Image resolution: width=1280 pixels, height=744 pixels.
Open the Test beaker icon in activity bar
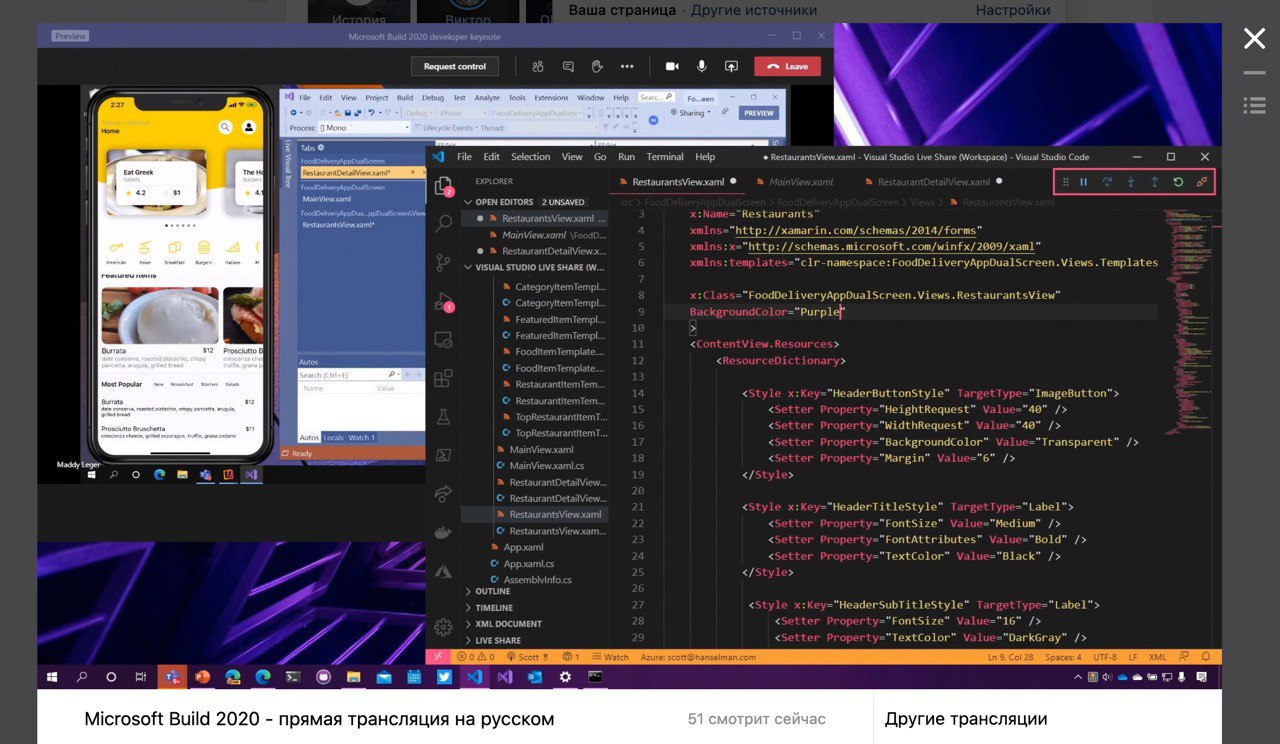[443, 416]
